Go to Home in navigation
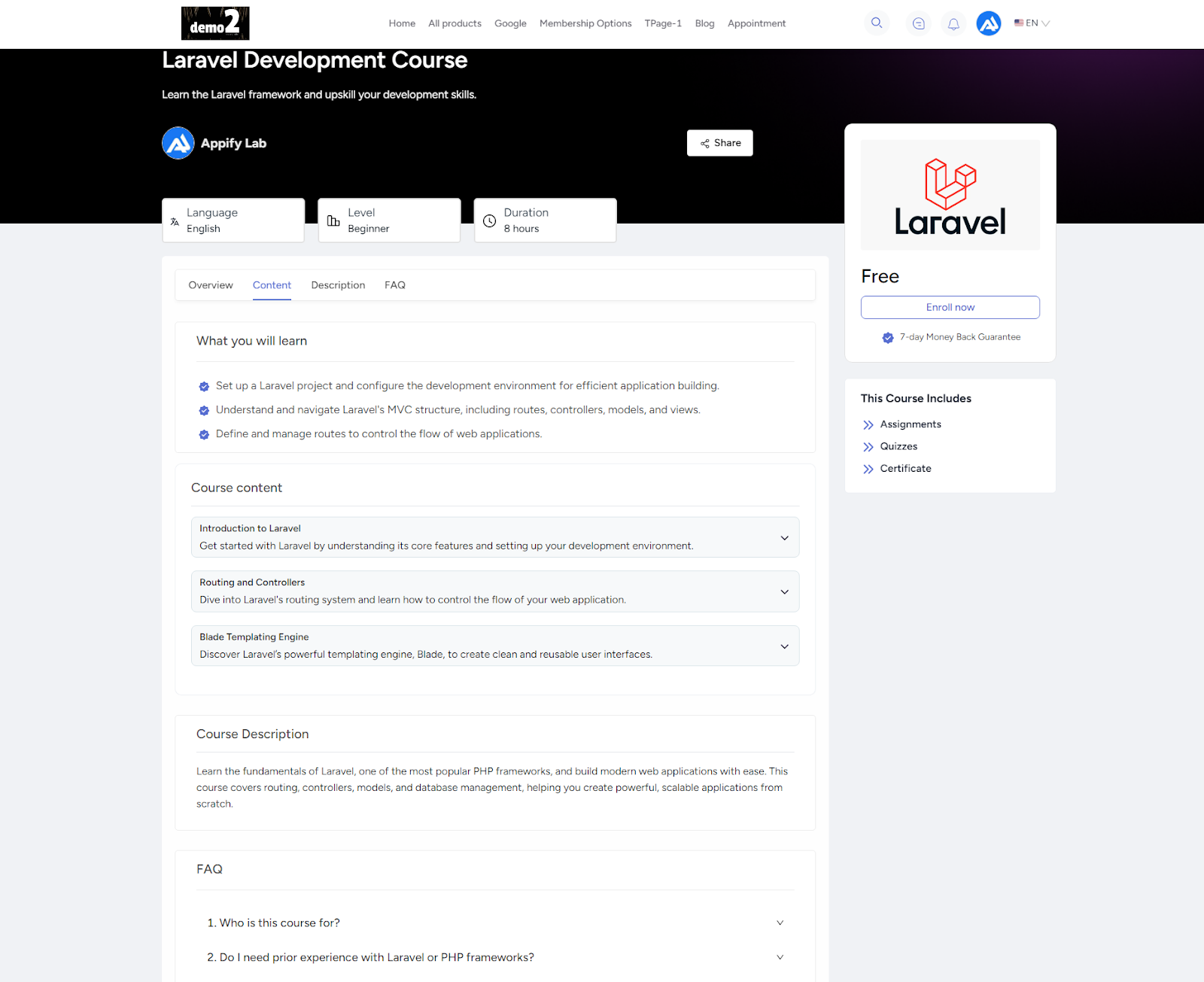1204x982 pixels. point(402,23)
